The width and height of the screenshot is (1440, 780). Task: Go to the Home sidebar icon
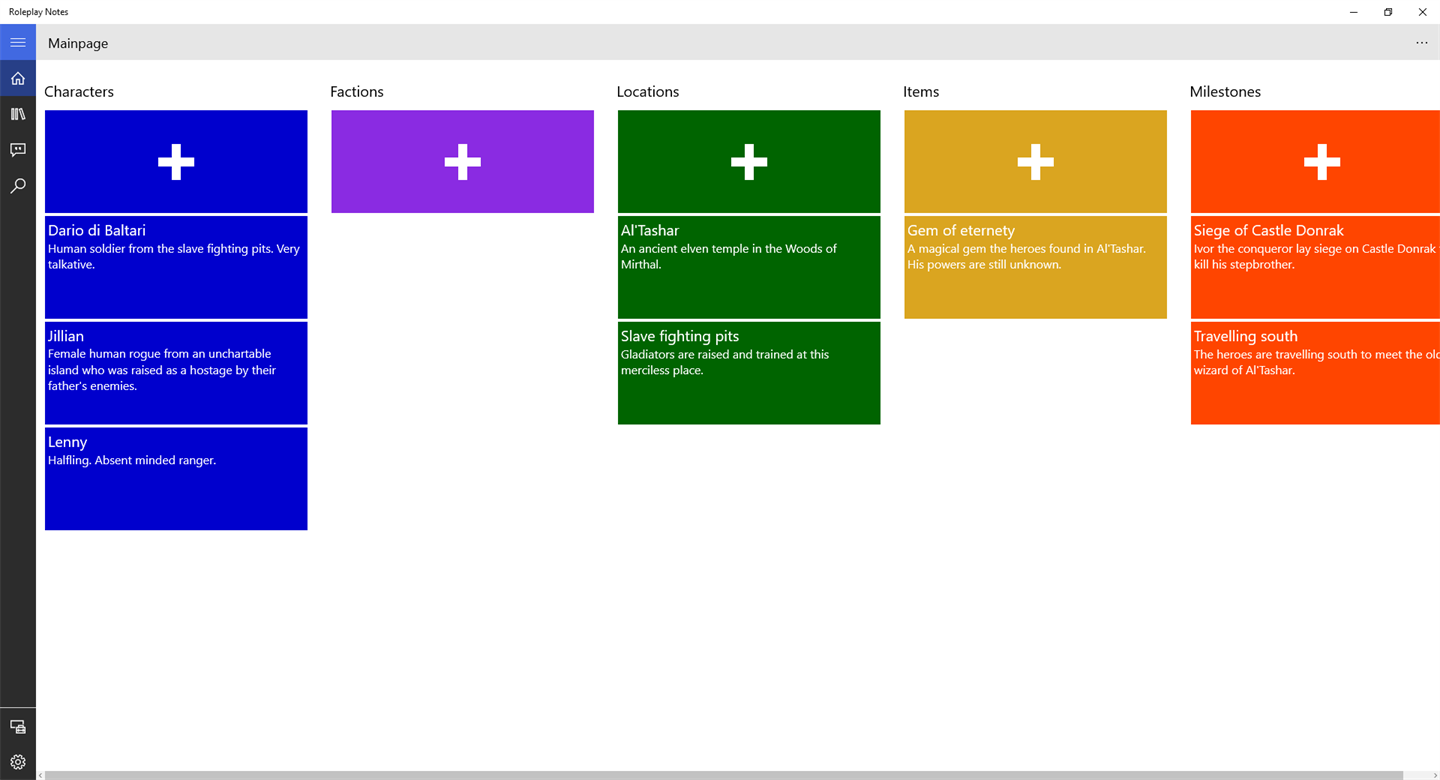tap(18, 78)
